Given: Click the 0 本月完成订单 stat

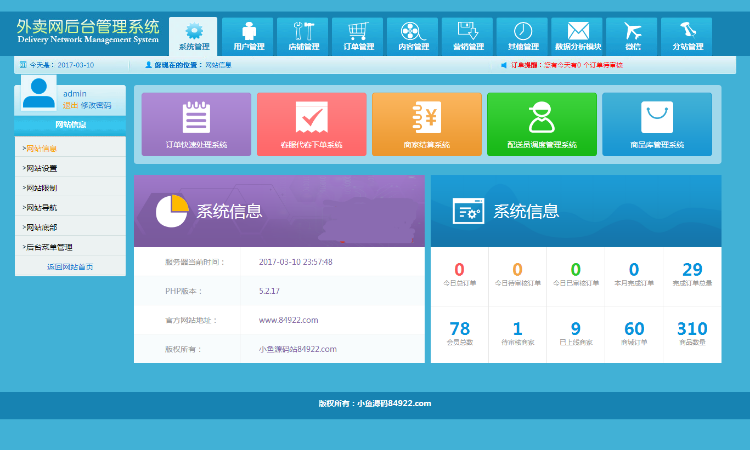Looking at the screenshot, I should click(634, 275).
